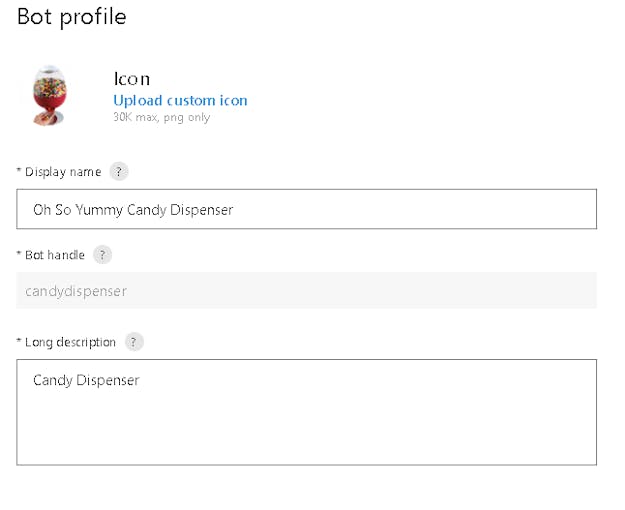Image resolution: width=625 pixels, height=510 pixels.
Task: Click the Display name field label
Action: tap(63, 172)
